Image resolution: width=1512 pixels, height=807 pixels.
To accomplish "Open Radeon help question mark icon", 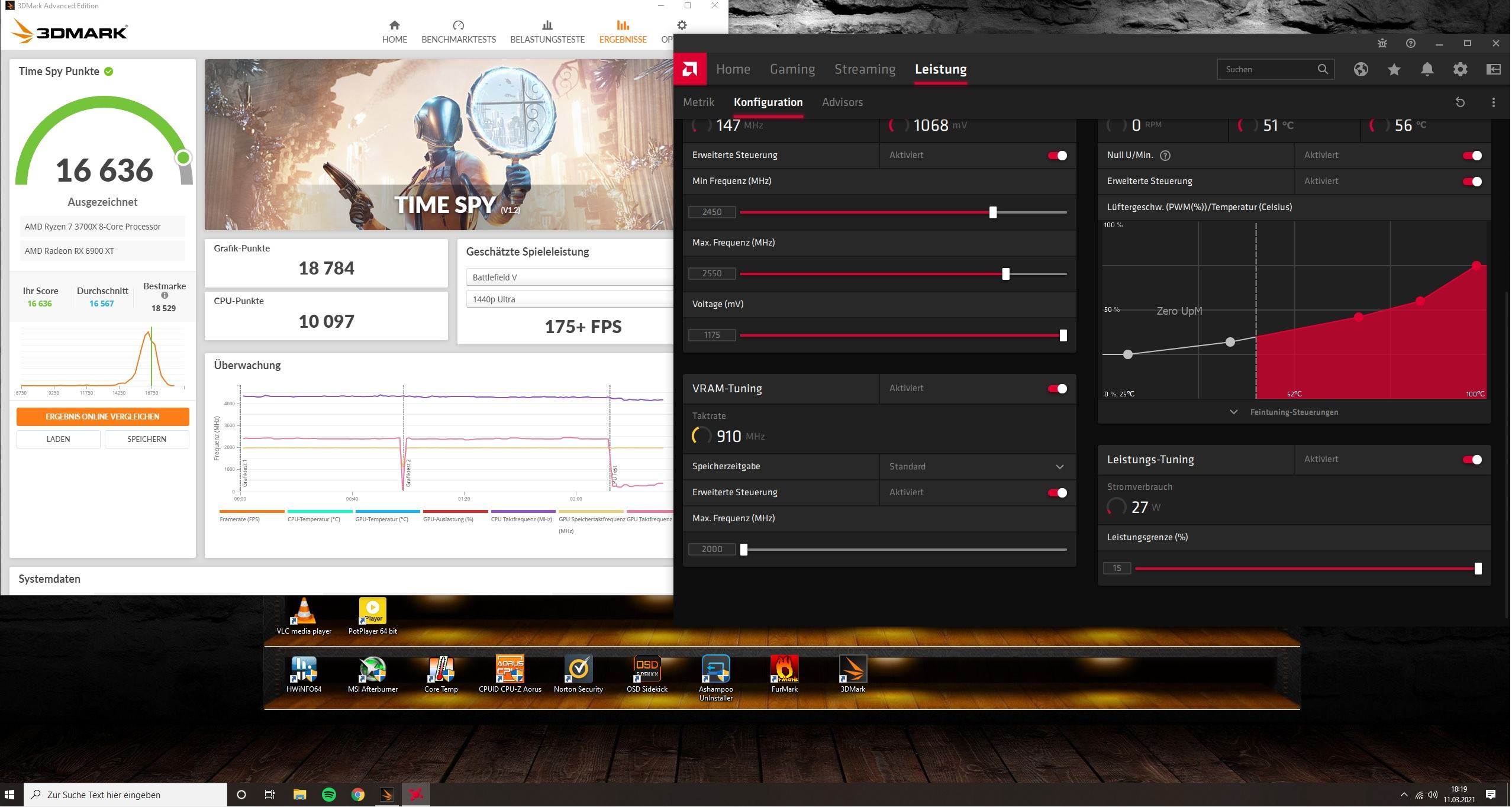I will (1411, 43).
